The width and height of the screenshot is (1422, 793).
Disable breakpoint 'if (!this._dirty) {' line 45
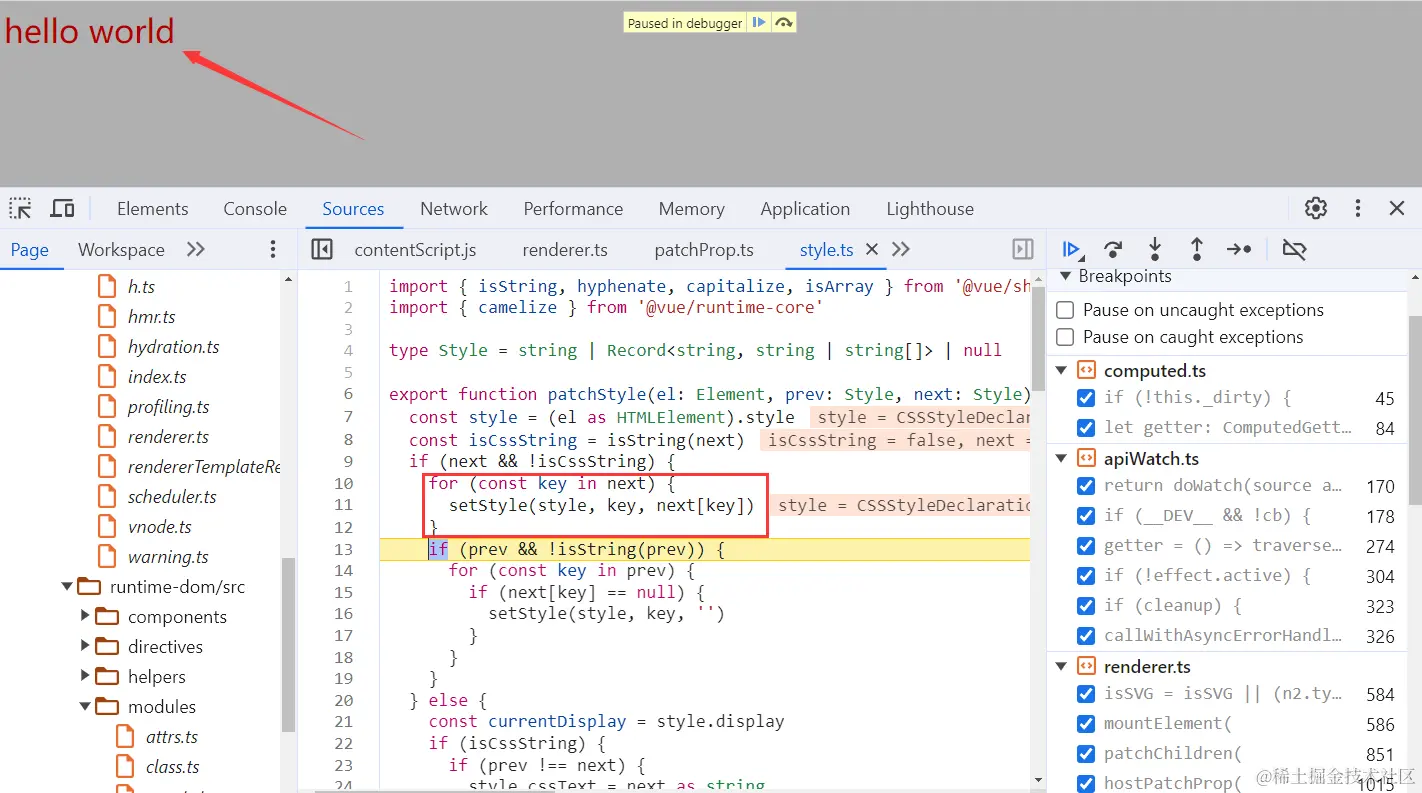pyautogui.click(x=1086, y=398)
